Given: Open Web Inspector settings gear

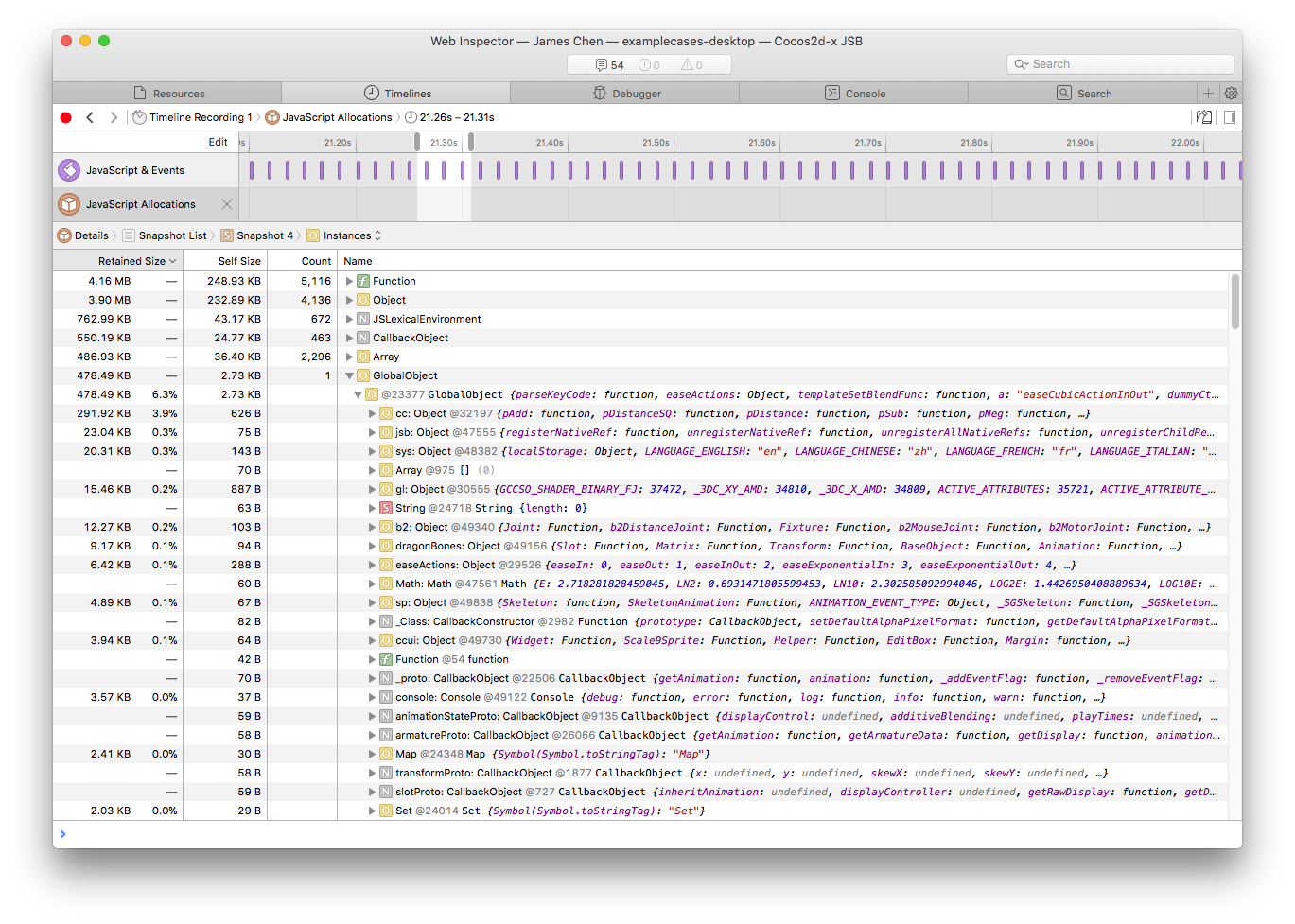Looking at the screenshot, I should point(1231,93).
